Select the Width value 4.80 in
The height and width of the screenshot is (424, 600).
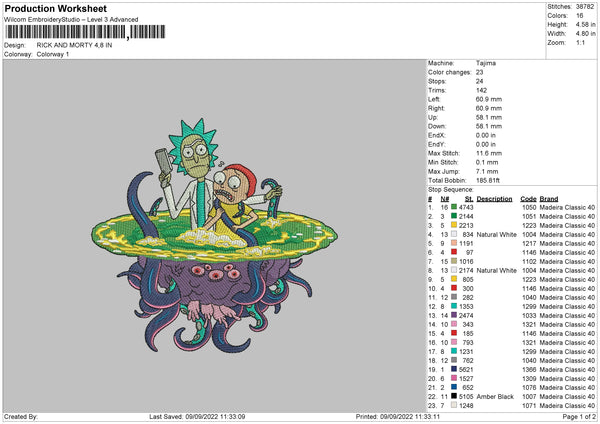[585, 34]
